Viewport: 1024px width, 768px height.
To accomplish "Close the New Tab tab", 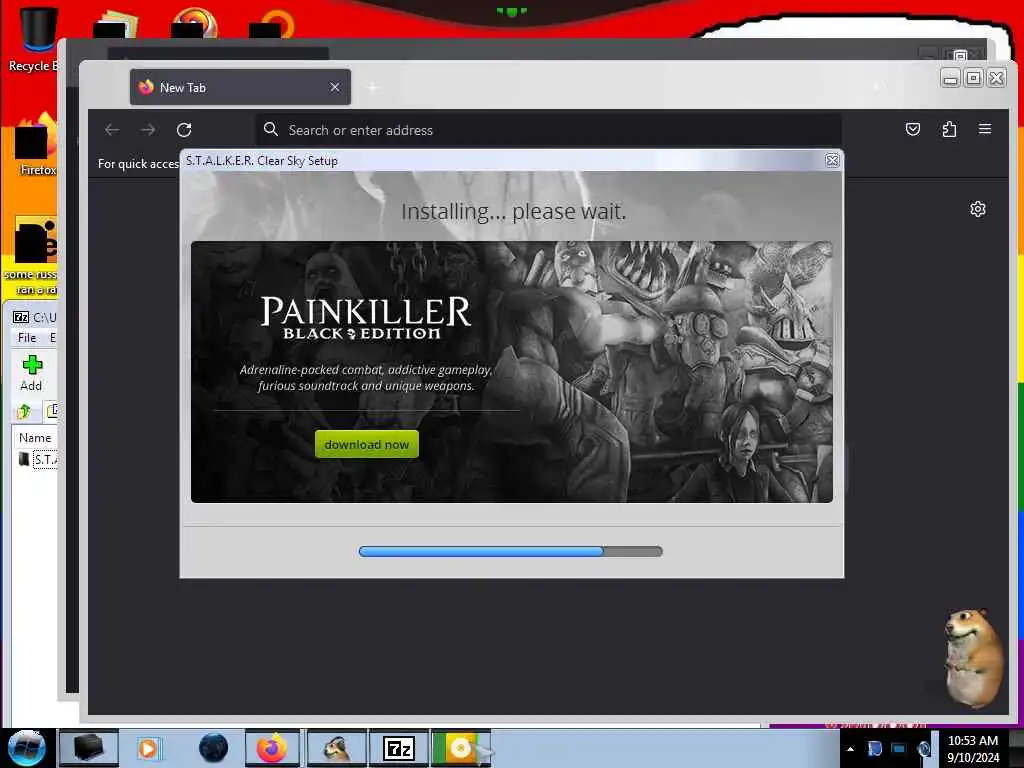I will 334,87.
